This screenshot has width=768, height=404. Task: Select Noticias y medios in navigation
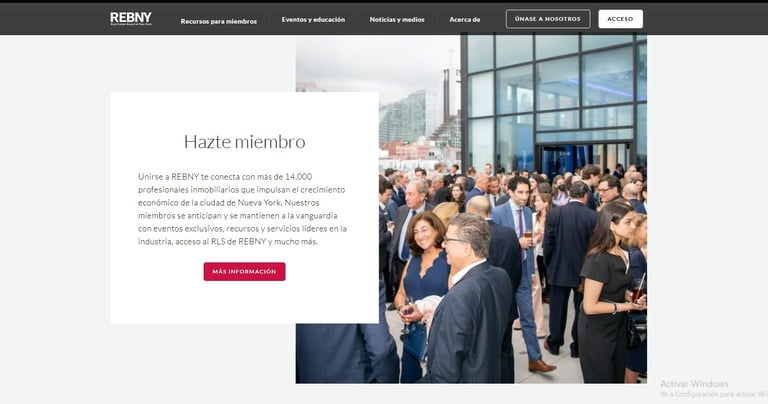[x=397, y=20]
